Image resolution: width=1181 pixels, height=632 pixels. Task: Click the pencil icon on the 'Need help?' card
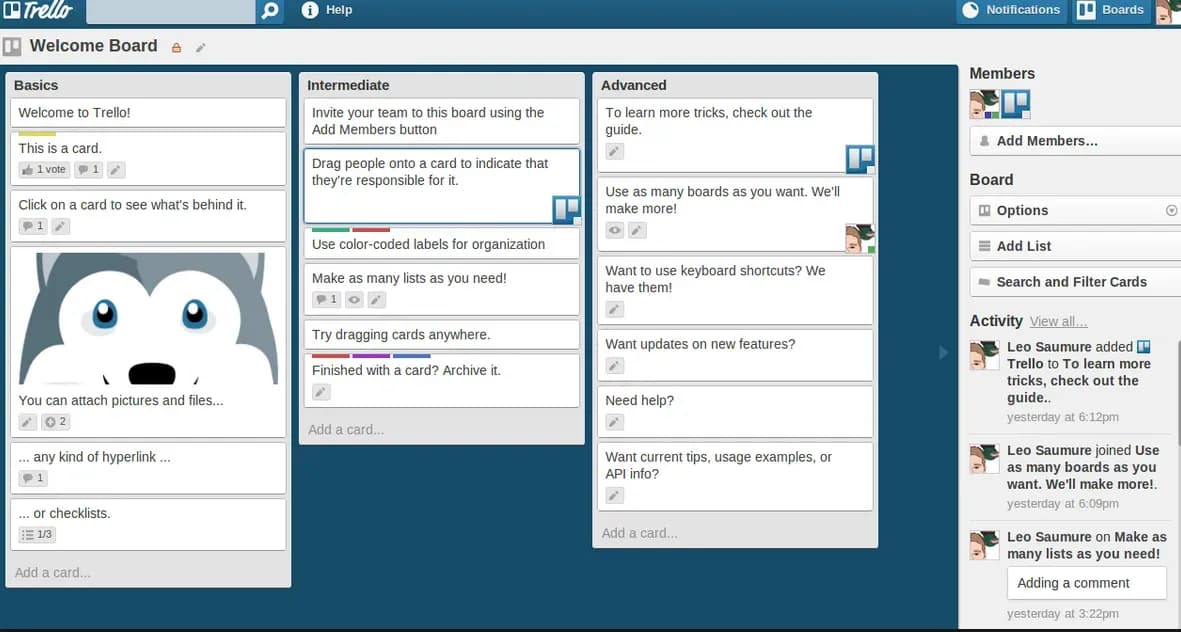[x=615, y=423]
